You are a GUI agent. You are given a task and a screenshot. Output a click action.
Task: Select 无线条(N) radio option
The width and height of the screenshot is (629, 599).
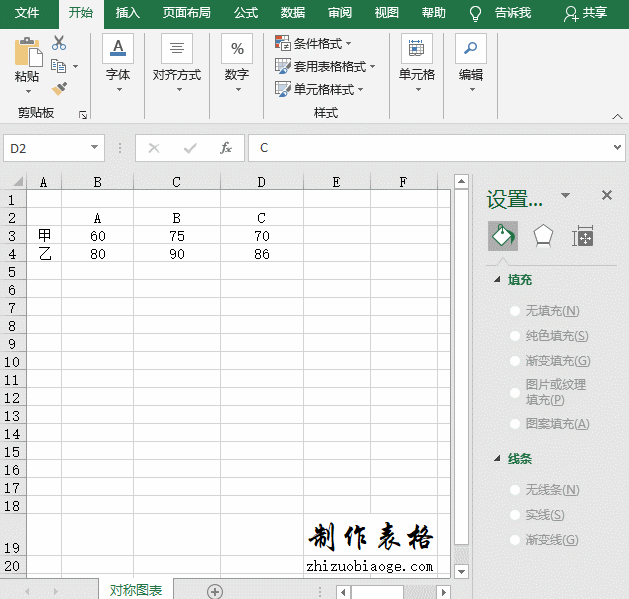(x=515, y=490)
